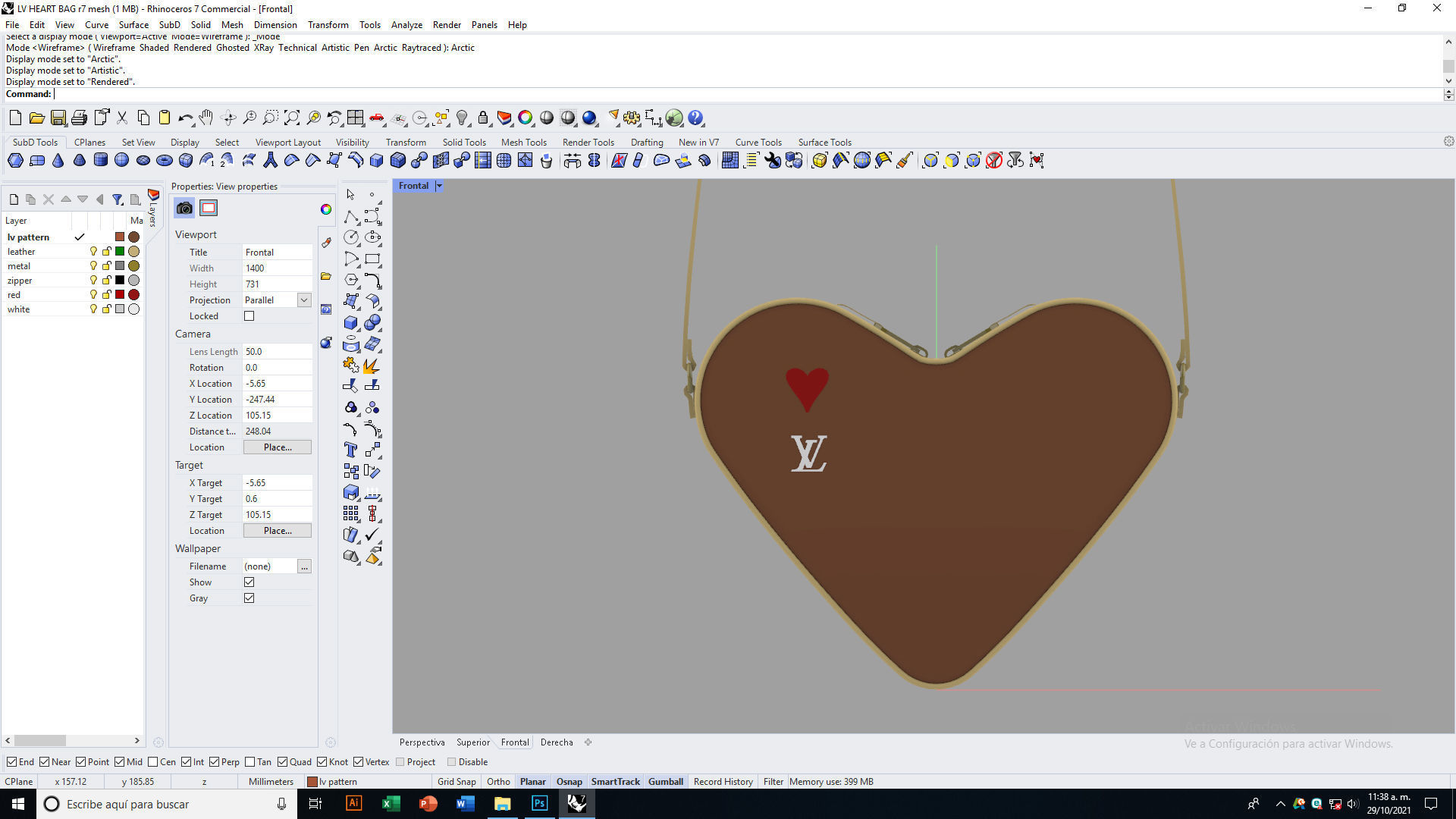Open the color wheel icon in main toolbar
This screenshot has height=819, width=1456.
[525, 118]
